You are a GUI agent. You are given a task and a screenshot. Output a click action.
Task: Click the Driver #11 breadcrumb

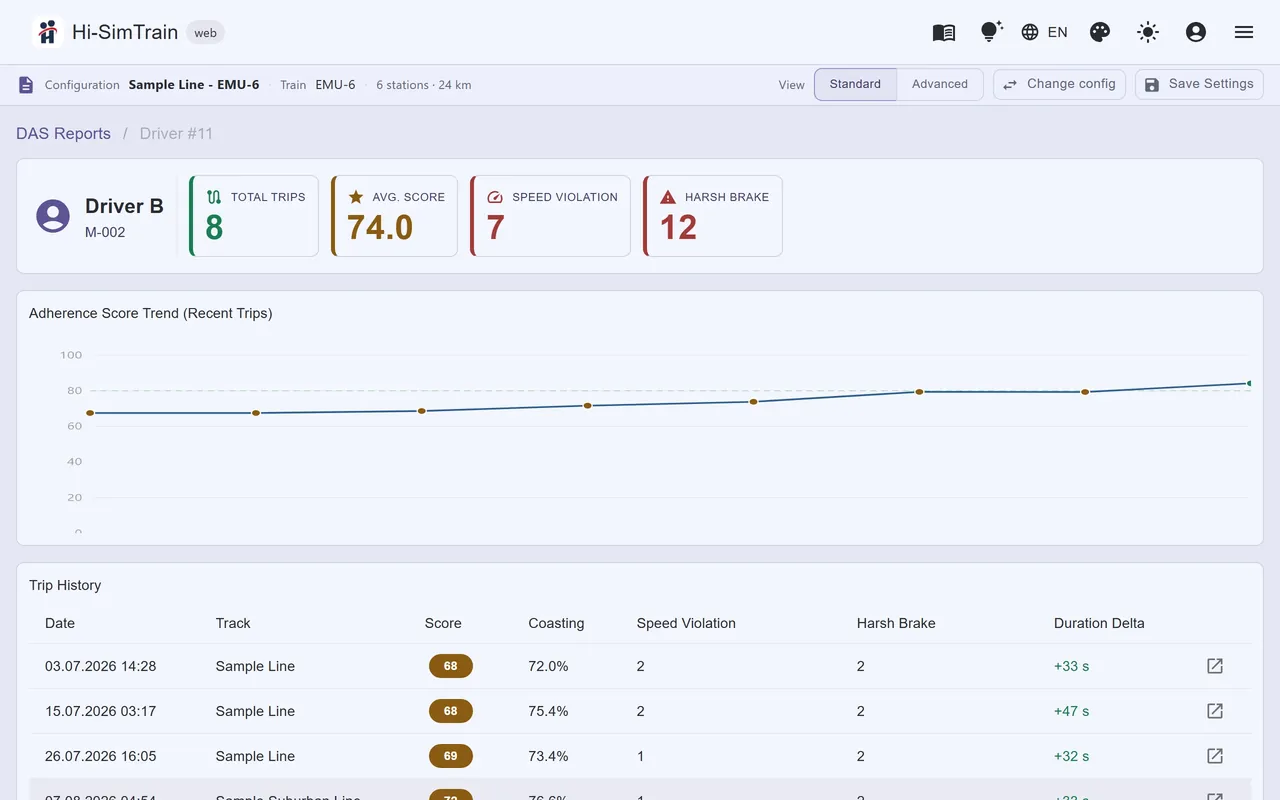(176, 133)
